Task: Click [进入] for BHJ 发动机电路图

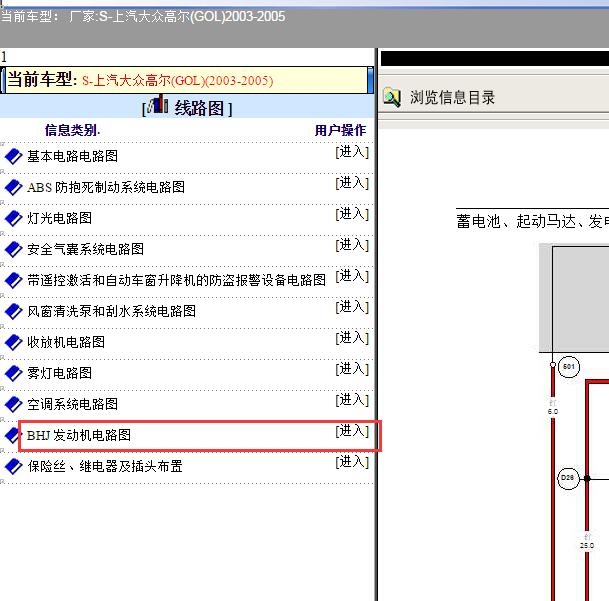Action: click(x=352, y=432)
